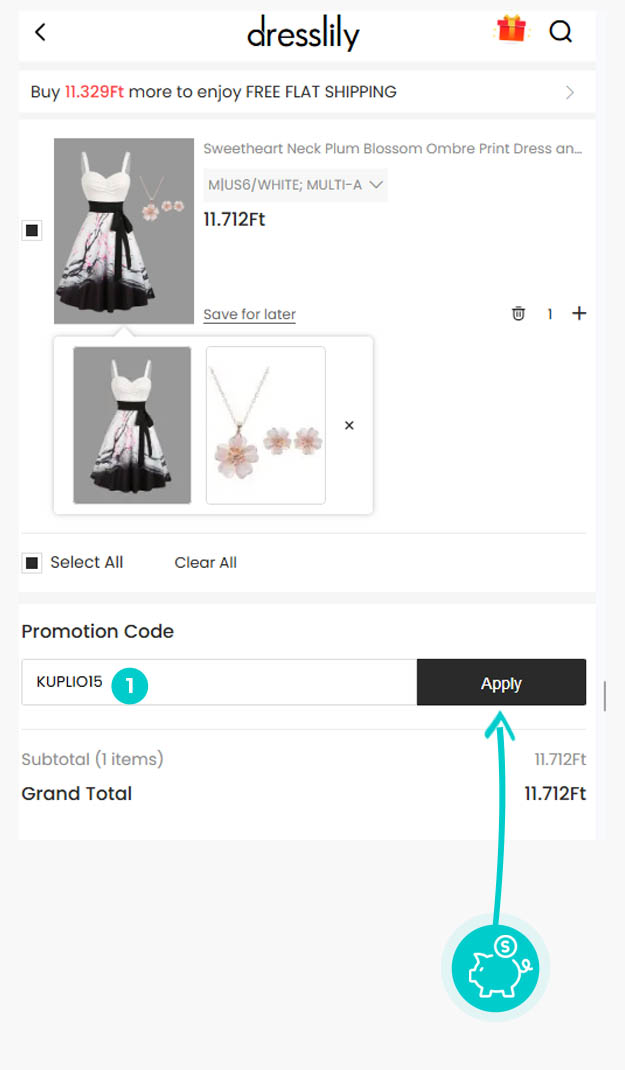Open search with the magnifier icon
Viewport: 625px width, 1070px height.
click(x=561, y=31)
